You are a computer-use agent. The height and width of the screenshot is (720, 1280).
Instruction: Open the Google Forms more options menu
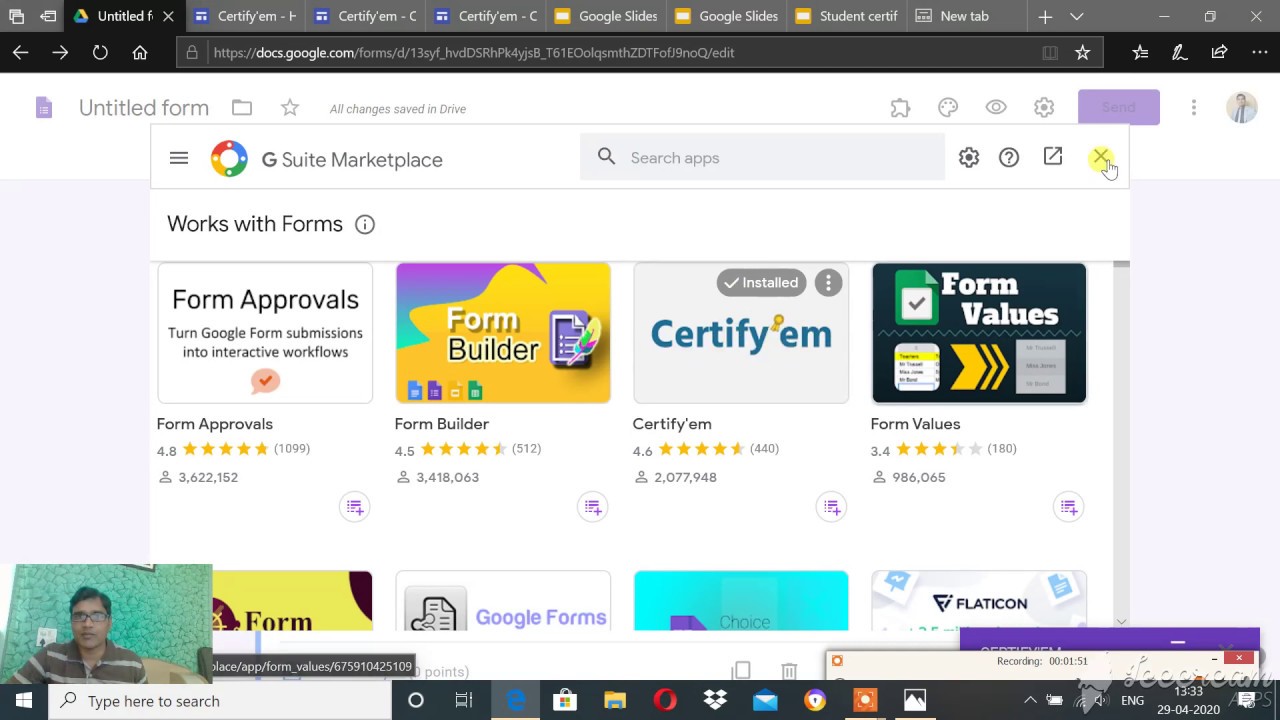coord(1193,108)
